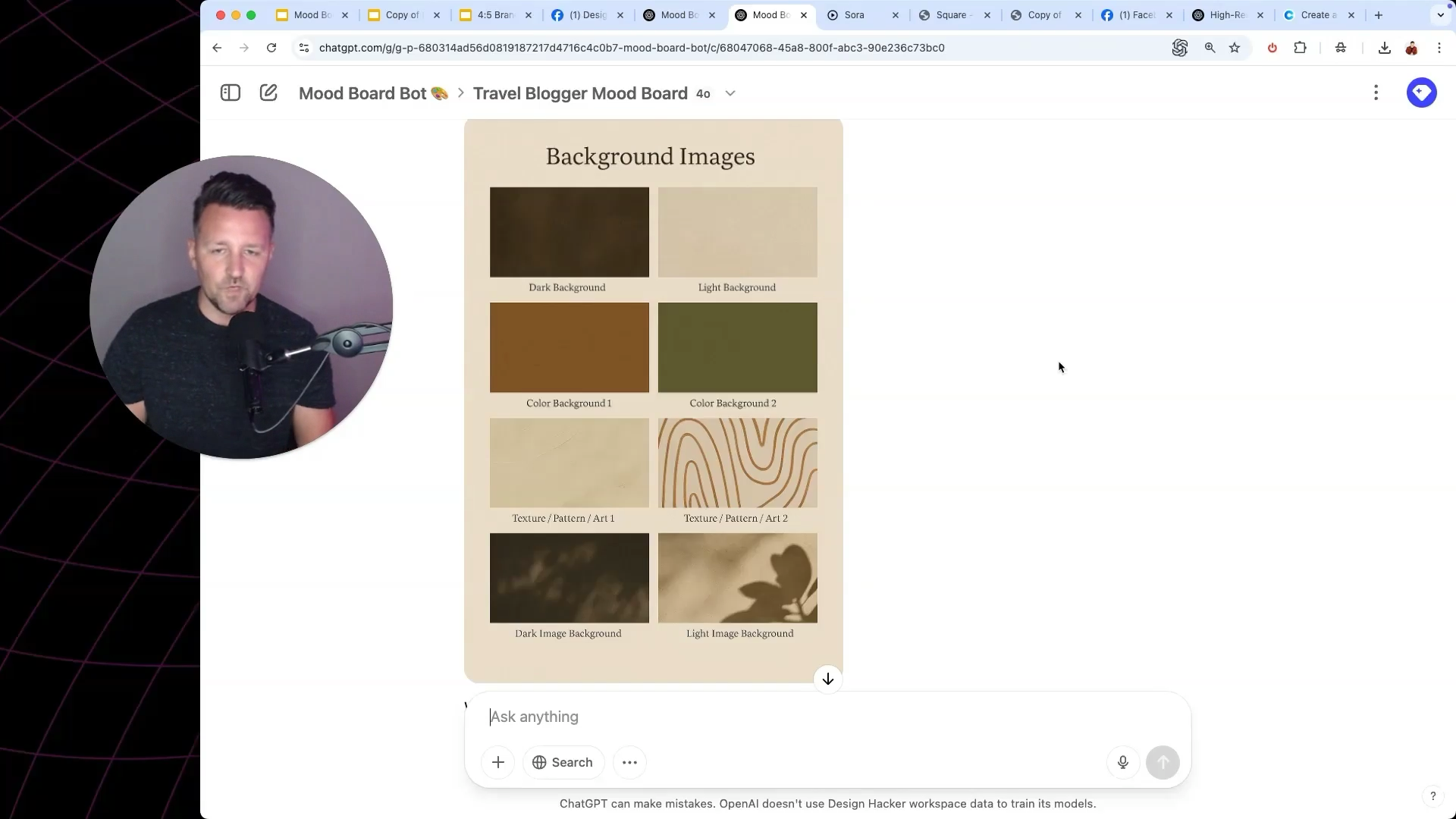Switch to the Sora tab
The width and height of the screenshot is (1456, 819).
[x=854, y=15]
